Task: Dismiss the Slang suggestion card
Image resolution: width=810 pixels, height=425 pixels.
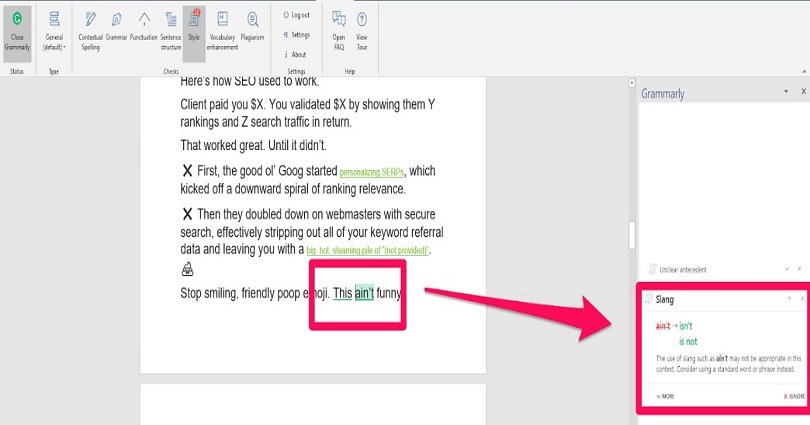Action: click(x=802, y=298)
